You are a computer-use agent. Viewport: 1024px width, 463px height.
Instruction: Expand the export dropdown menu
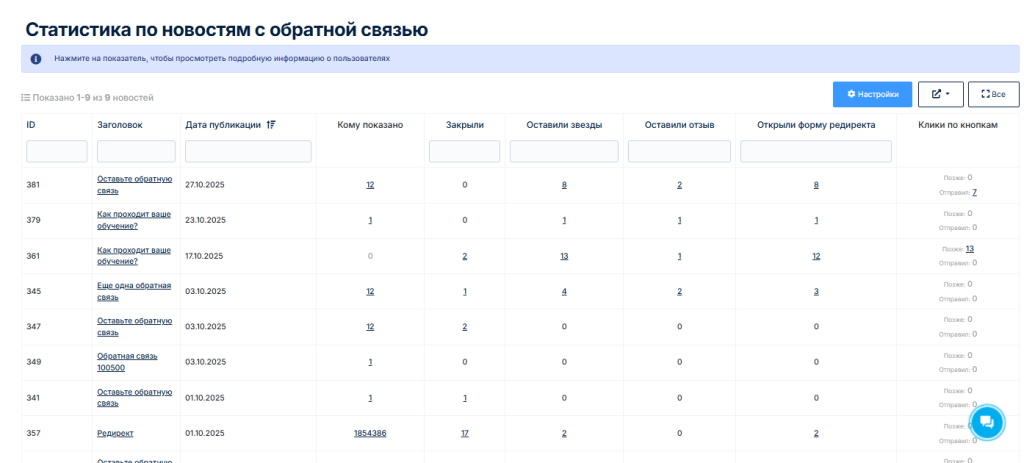click(x=940, y=94)
